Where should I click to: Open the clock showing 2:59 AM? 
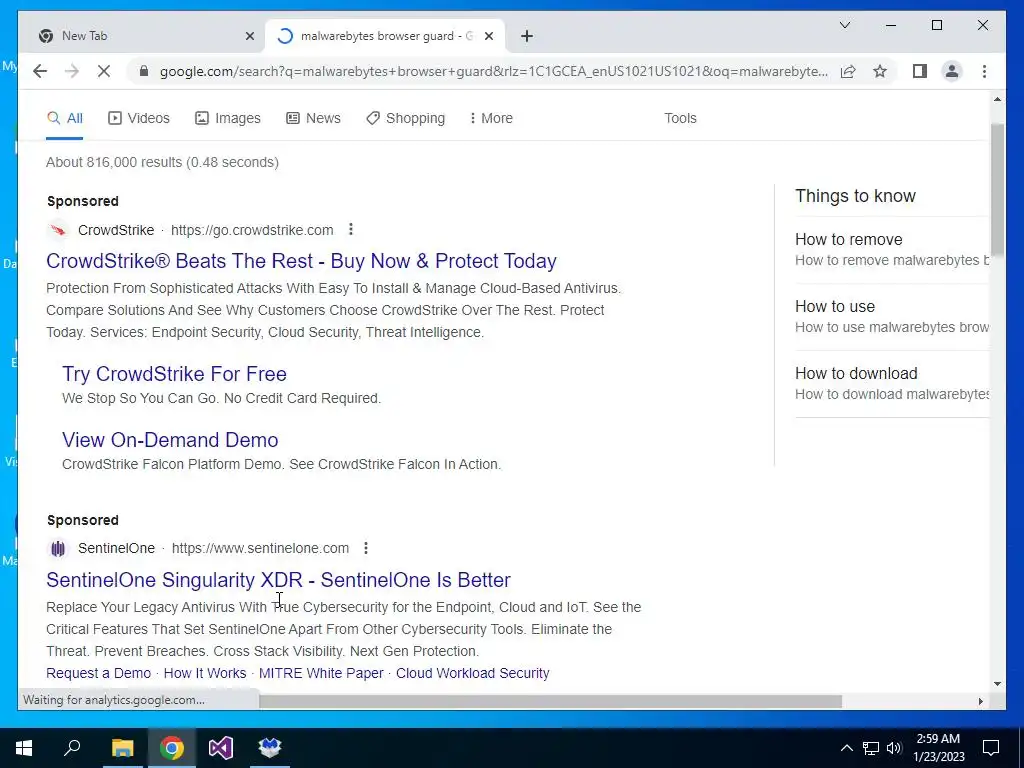[938, 748]
